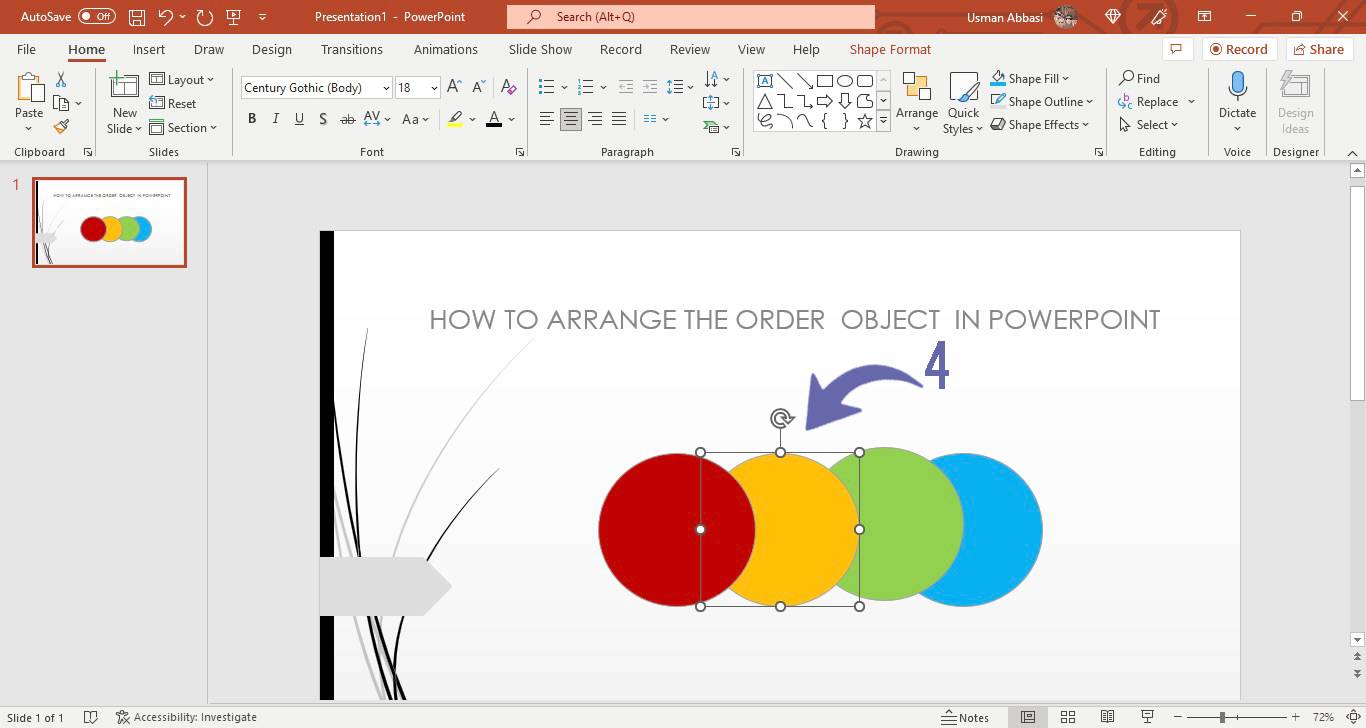1366x728 pixels.
Task: Select the rectangle shape in gallery
Action: pos(824,81)
